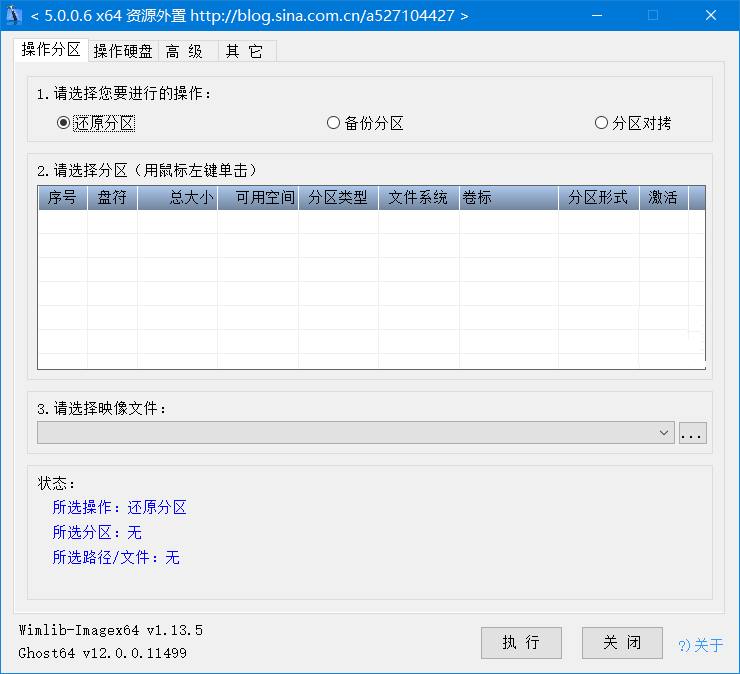
Task: Minimize the window
Action: pos(598,16)
